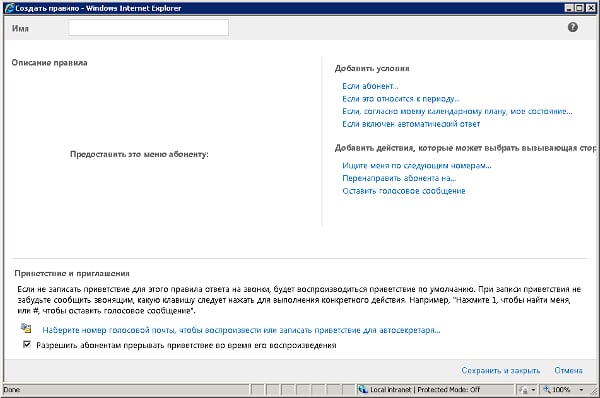
Task: Add action 'Перенаправить абонента на...'
Action: coord(399,178)
